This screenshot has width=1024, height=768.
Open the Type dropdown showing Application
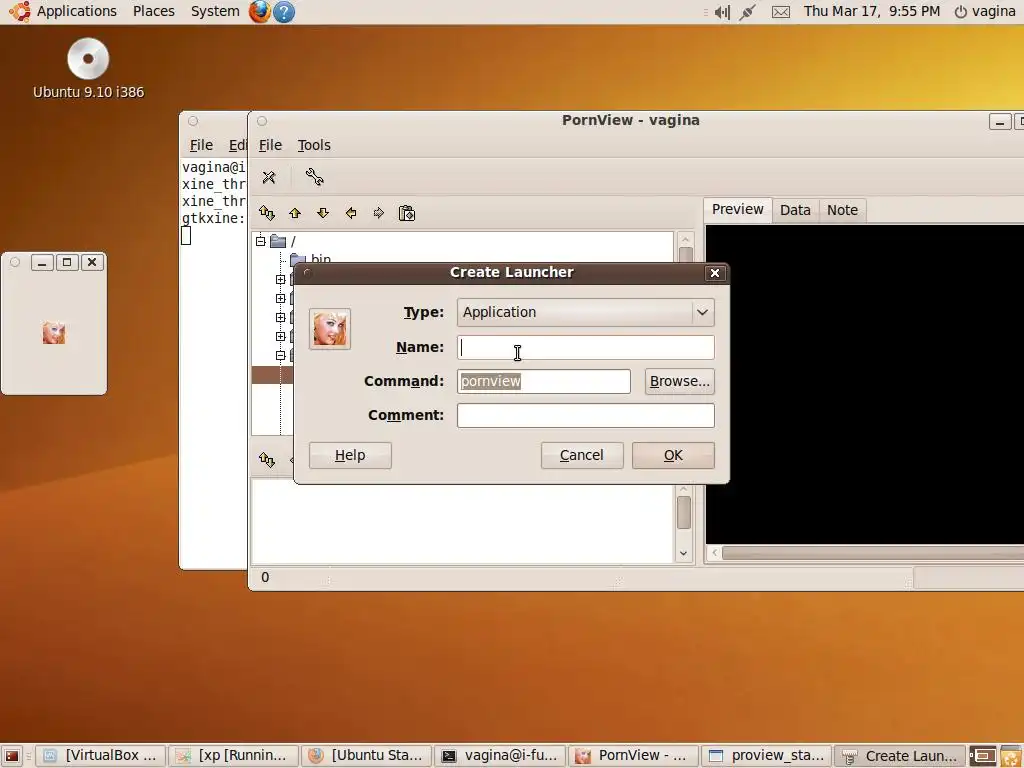click(586, 312)
